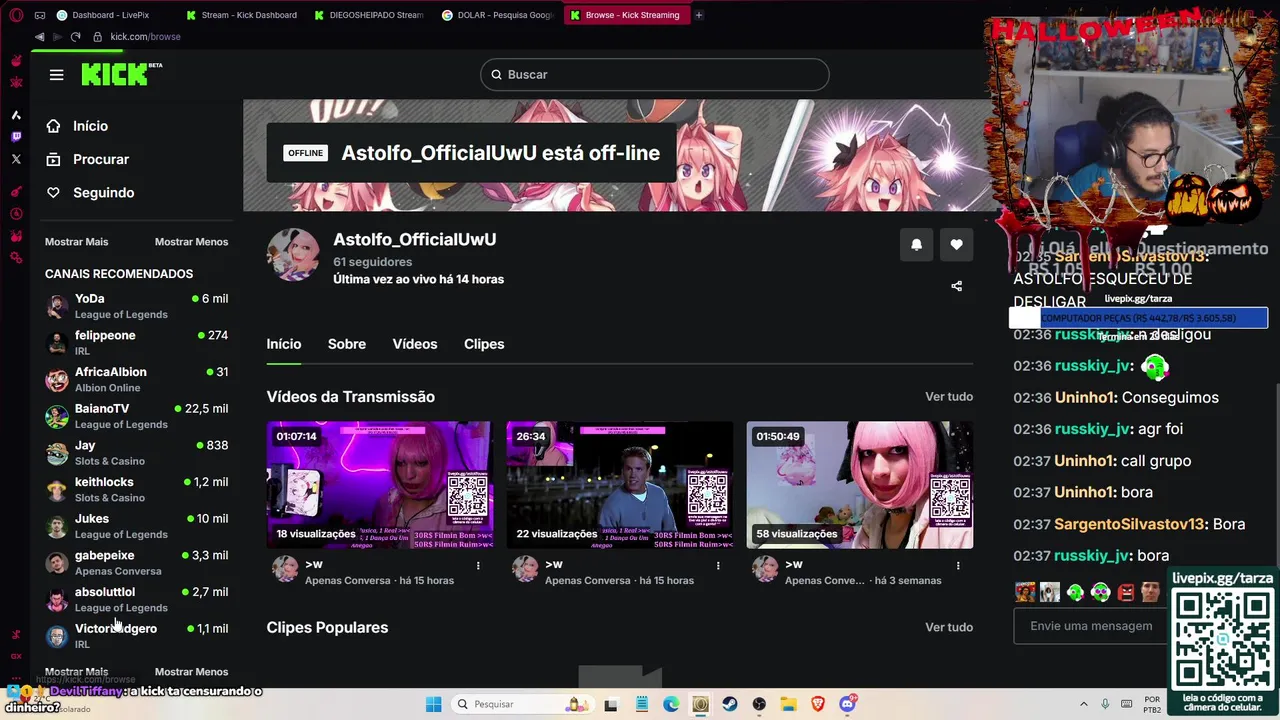Screen dimensions: 1280x720
Task: Open File Explorer from taskbar
Action: pos(788,704)
